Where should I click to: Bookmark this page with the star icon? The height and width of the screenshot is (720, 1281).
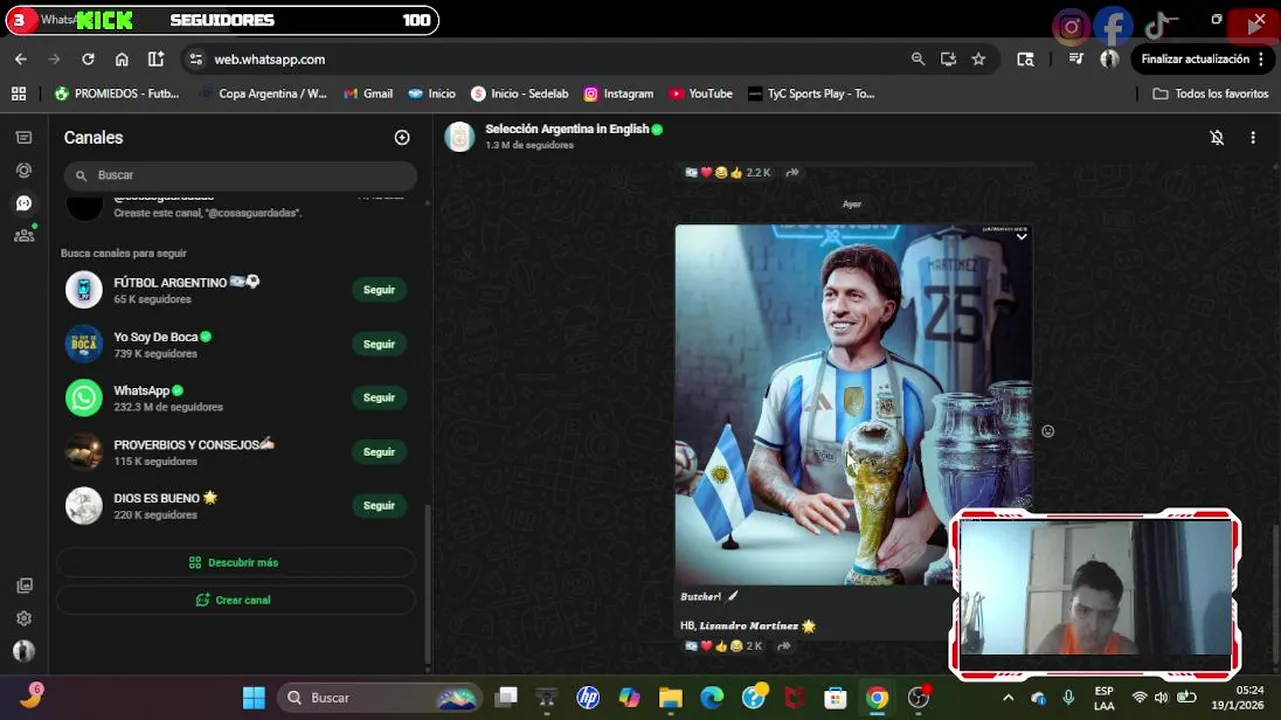point(979,59)
